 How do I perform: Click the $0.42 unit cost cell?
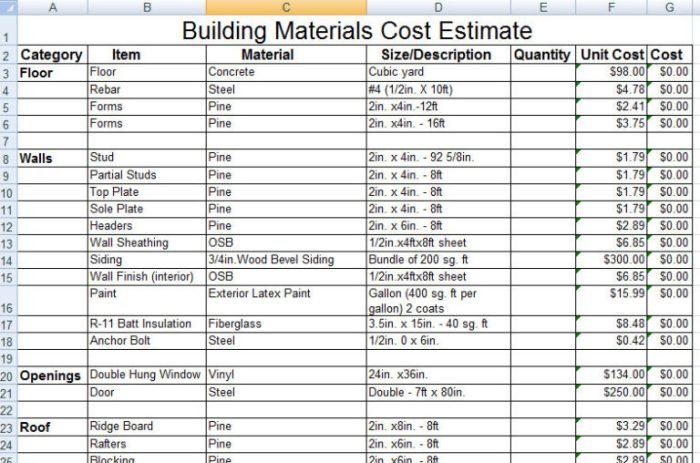[611, 341]
